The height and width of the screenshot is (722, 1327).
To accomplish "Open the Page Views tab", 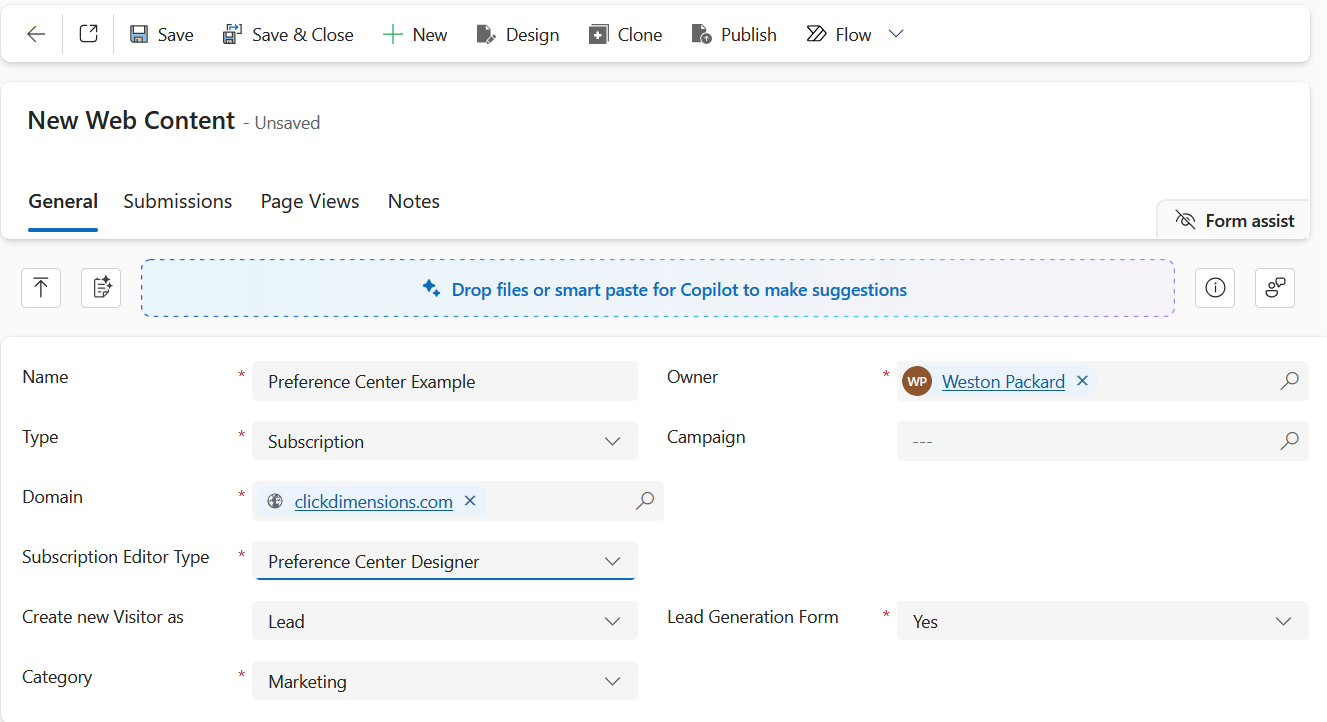I will point(310,201).
